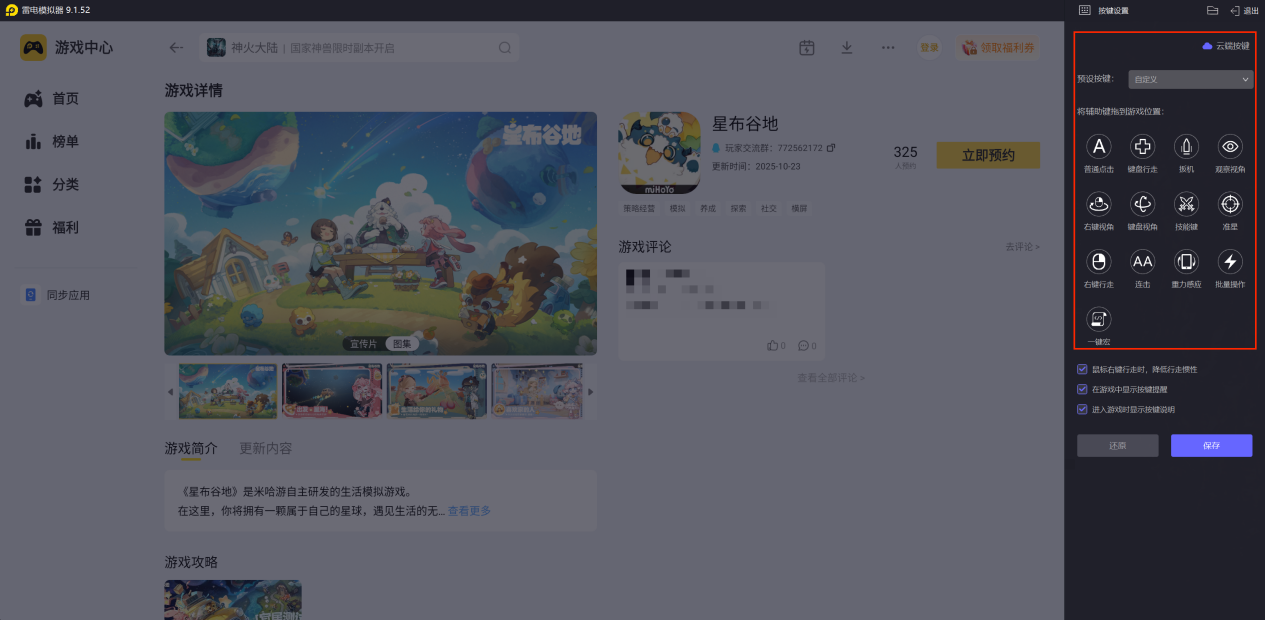Image resolution: width=1265 pixels, height=620 pixels.
Task: Click the 养成 genre tag
Action: coord(708,209)
